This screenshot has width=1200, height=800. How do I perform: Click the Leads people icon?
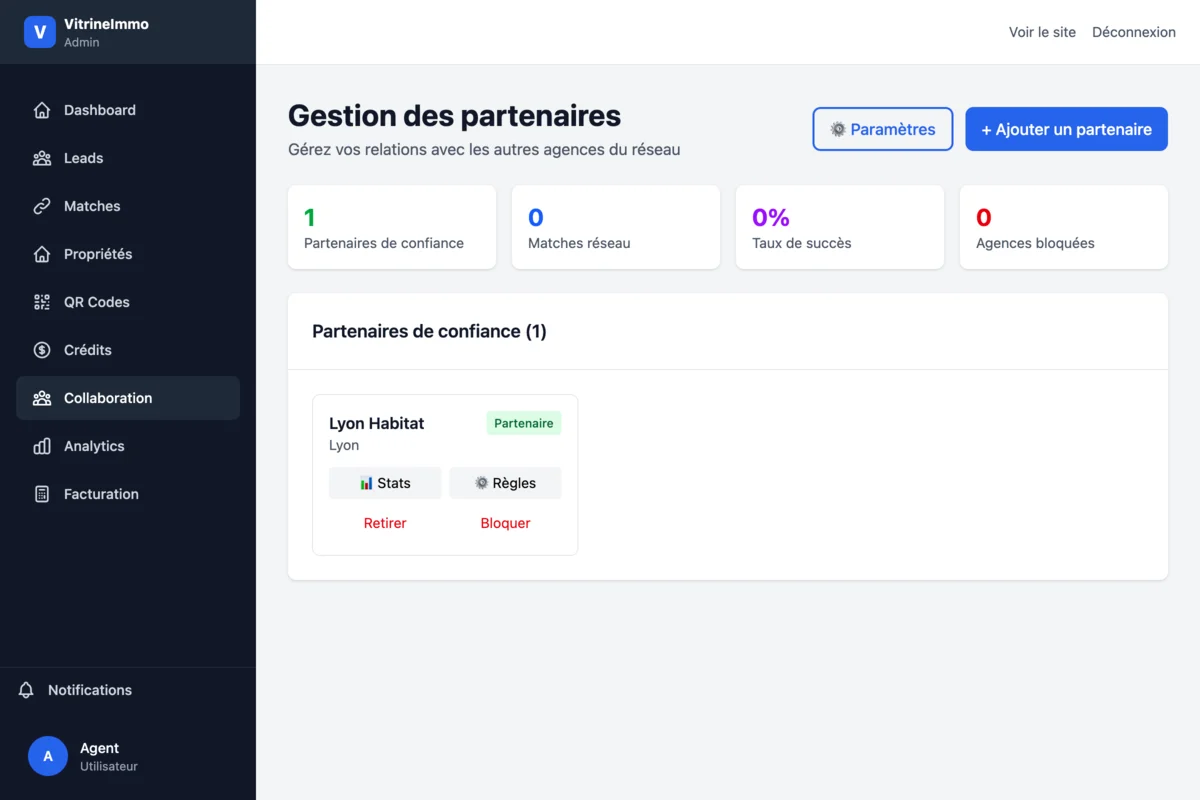[x=42, y=158]
